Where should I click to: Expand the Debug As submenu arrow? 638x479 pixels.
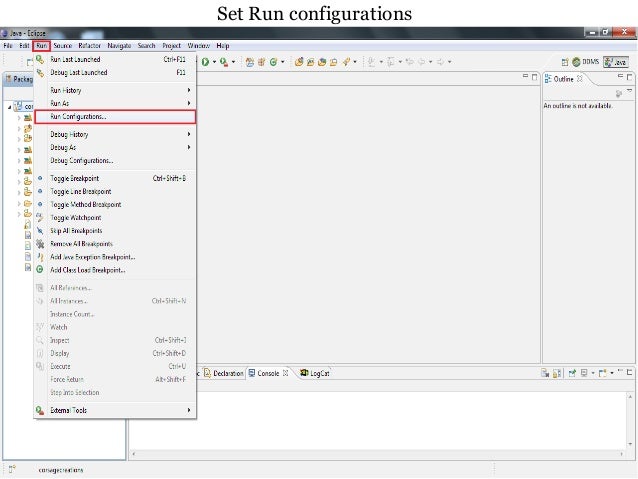pos(189,147)
